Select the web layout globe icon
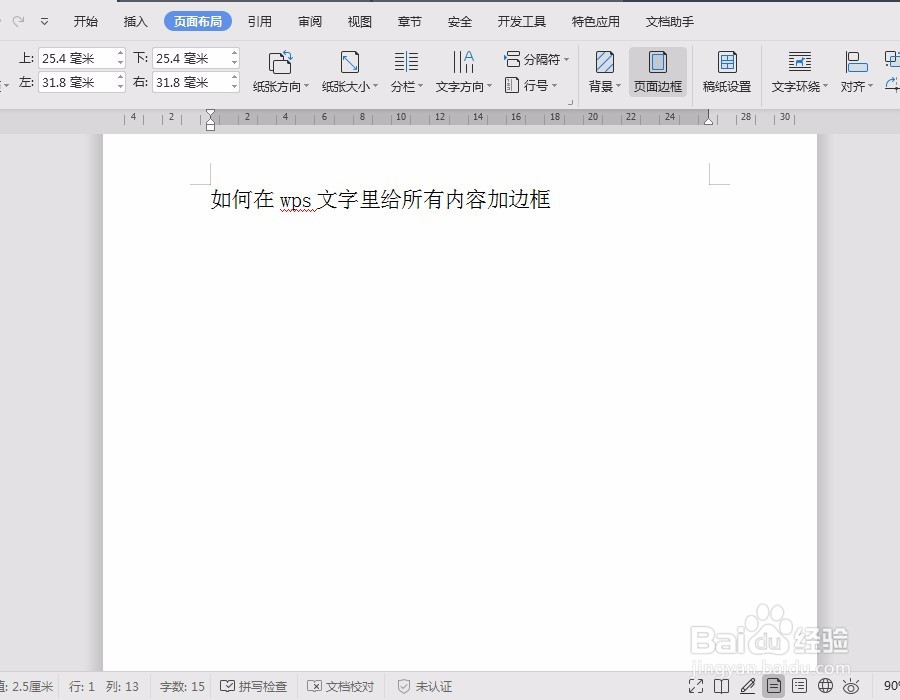900x700 pixels. pos(825,686)
